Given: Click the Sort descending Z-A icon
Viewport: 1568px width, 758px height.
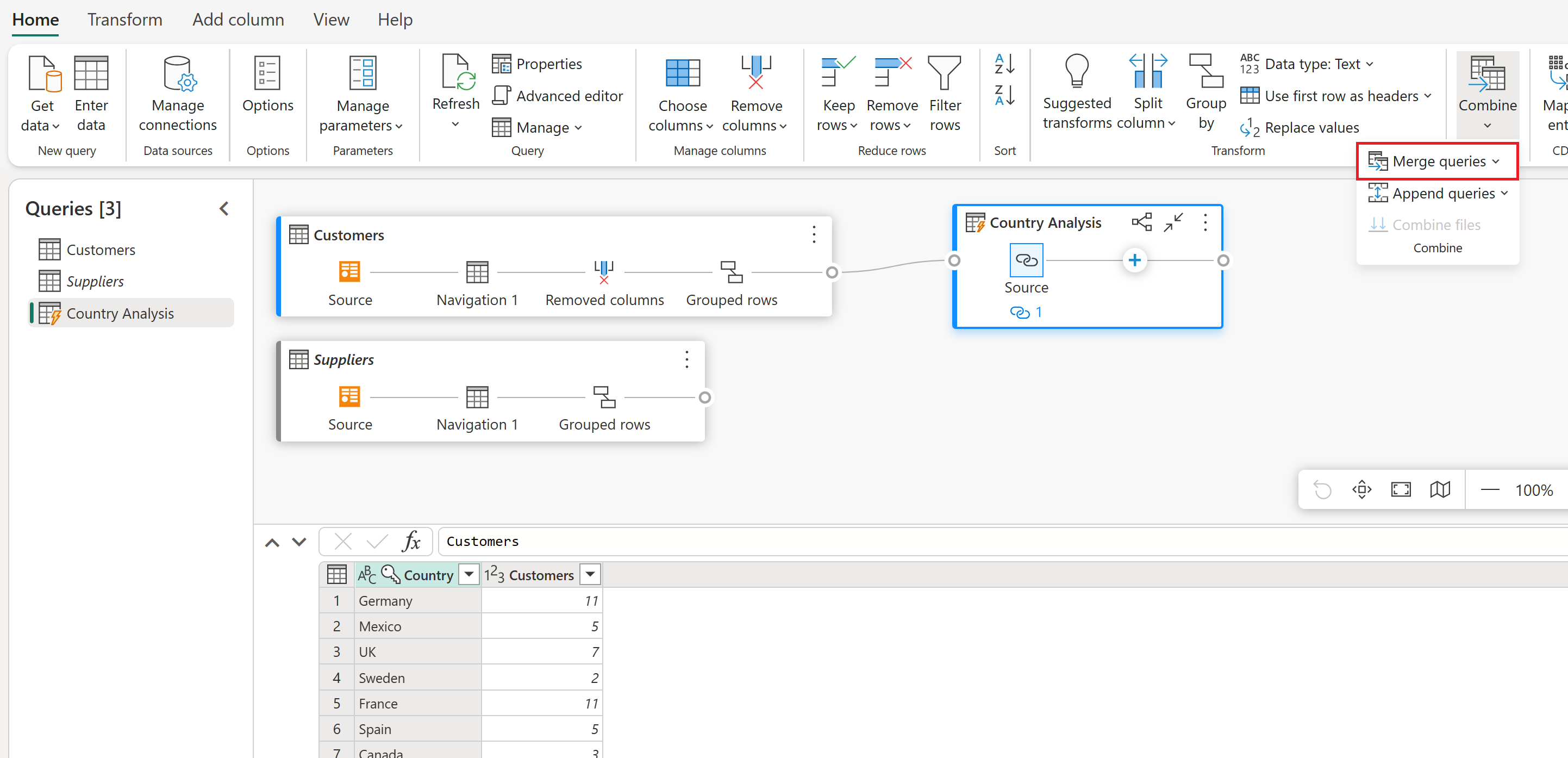Looking at the screenshot, I should pyautogui.click(x=1004, y=96).
